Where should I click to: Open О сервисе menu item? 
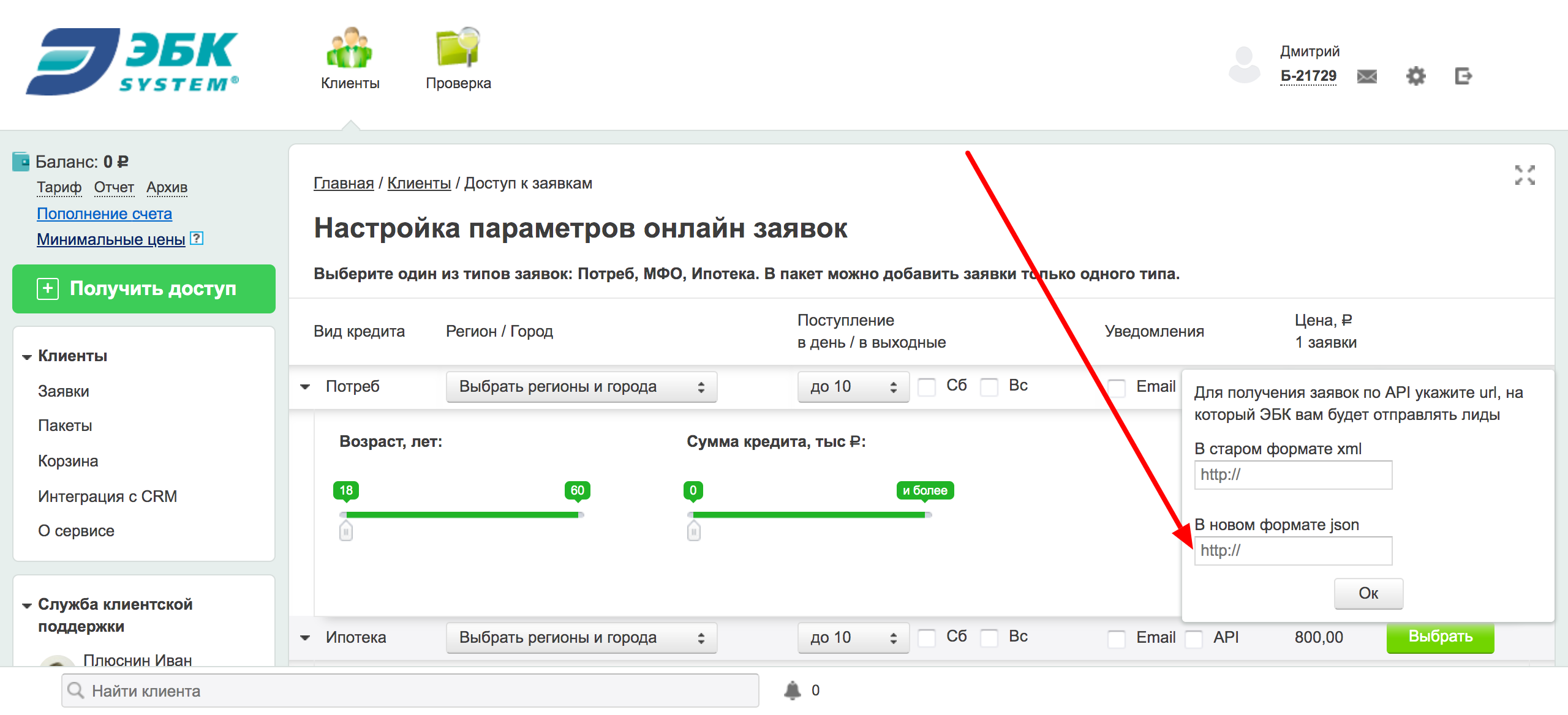(76, 531)
